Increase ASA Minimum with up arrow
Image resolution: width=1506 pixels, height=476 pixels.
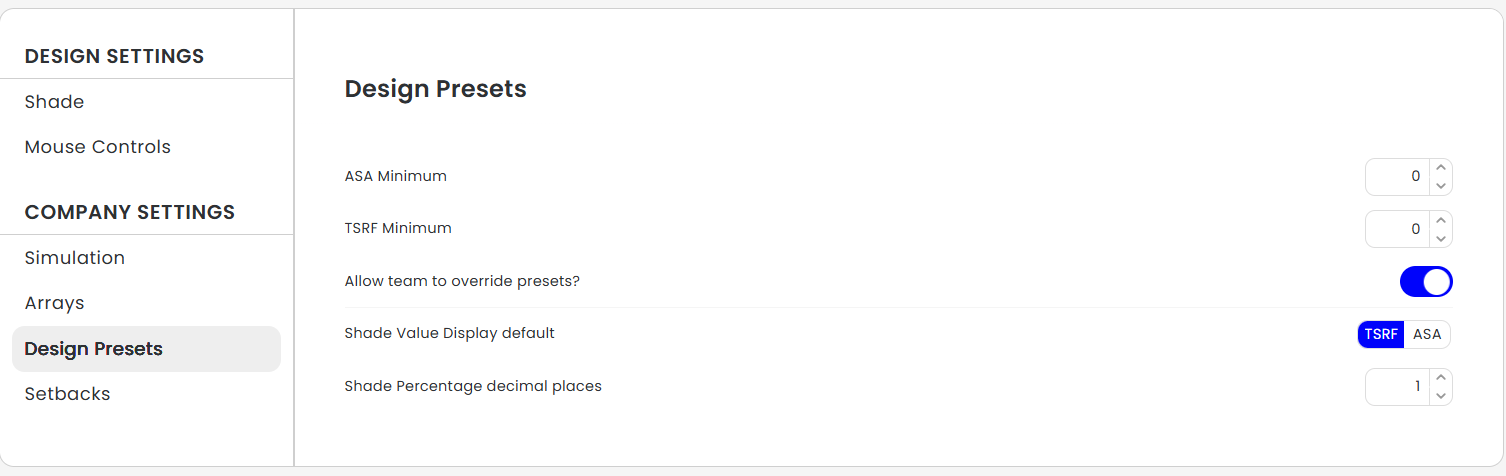(1440, 168)
